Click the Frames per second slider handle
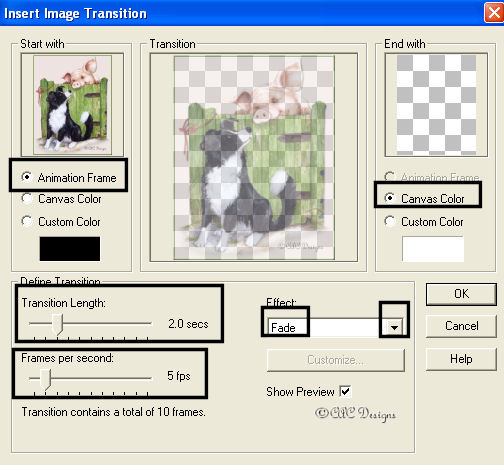This screenshot has height=465, width=504. (x=46, y=379)
